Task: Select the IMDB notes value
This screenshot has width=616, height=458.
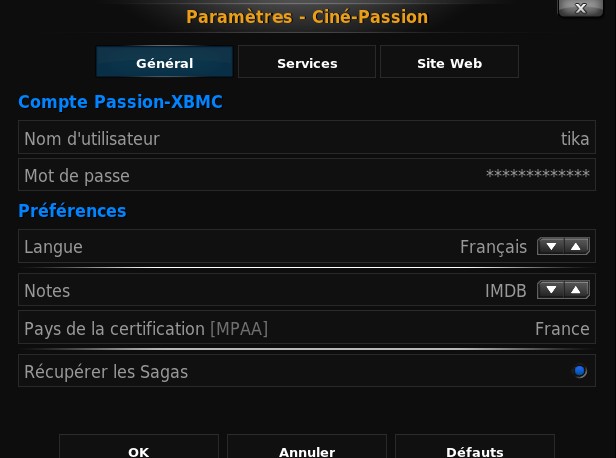Action: [504, 290]
